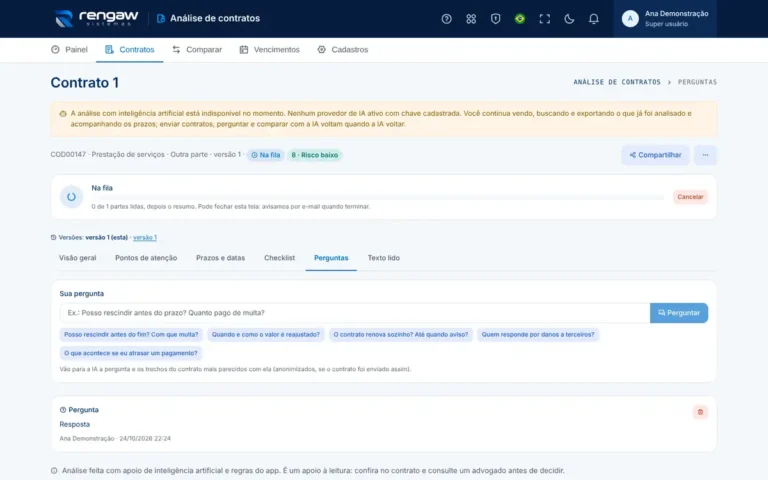The height and width of the screenshot is (480, 768).
Task: Choose suggestion Posso rescindir antes do fim
Action: [131, 335]
